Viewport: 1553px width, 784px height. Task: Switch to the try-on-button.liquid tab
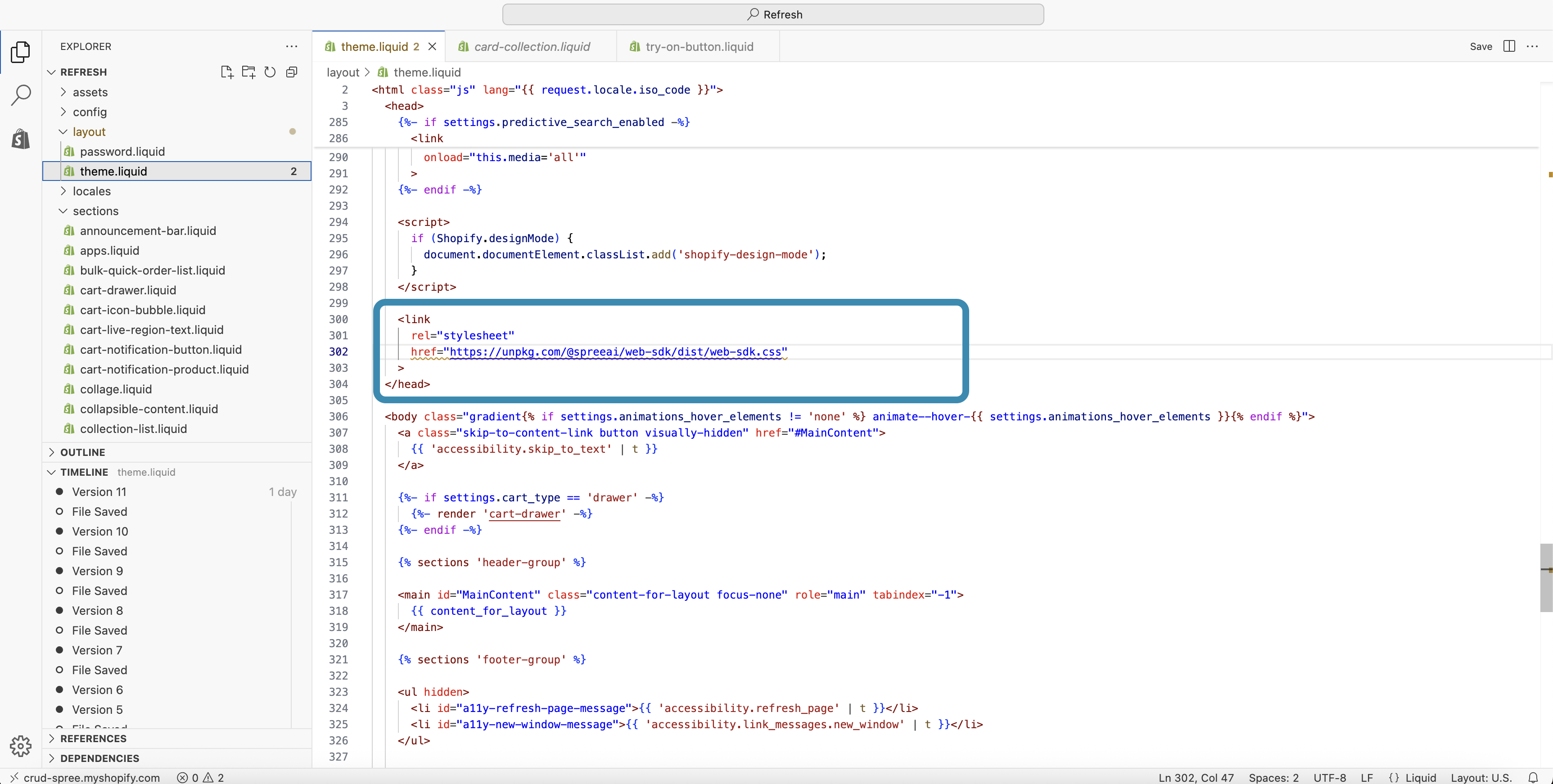(699, 46)
